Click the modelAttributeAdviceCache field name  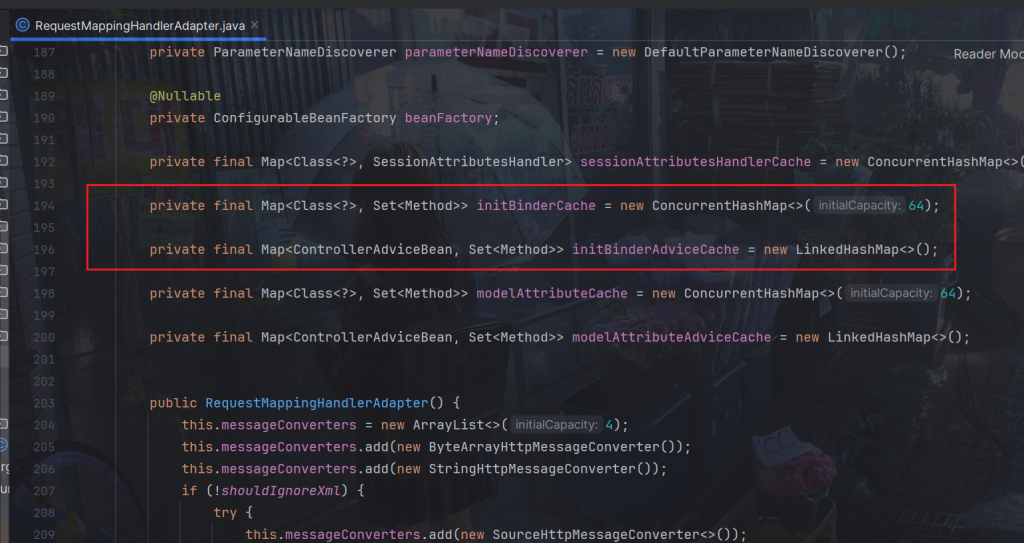tap(671, 338)
